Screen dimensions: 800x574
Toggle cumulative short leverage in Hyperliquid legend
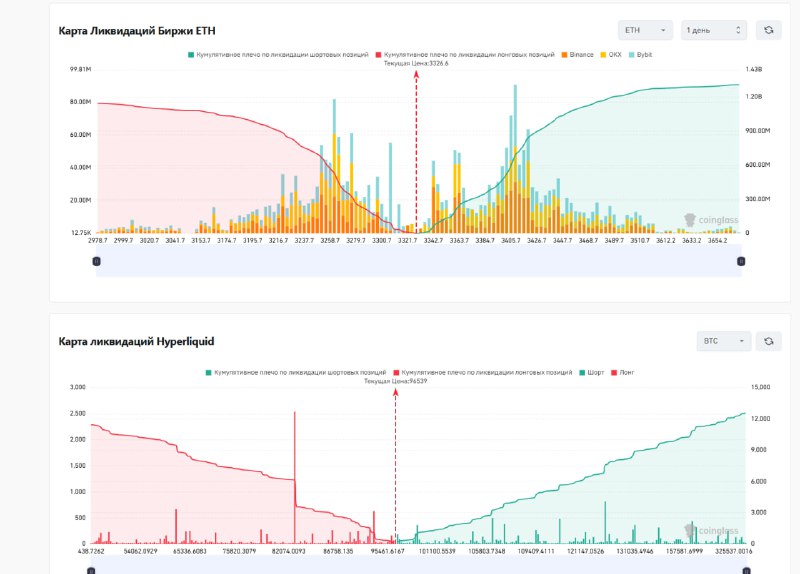[294, 372]
